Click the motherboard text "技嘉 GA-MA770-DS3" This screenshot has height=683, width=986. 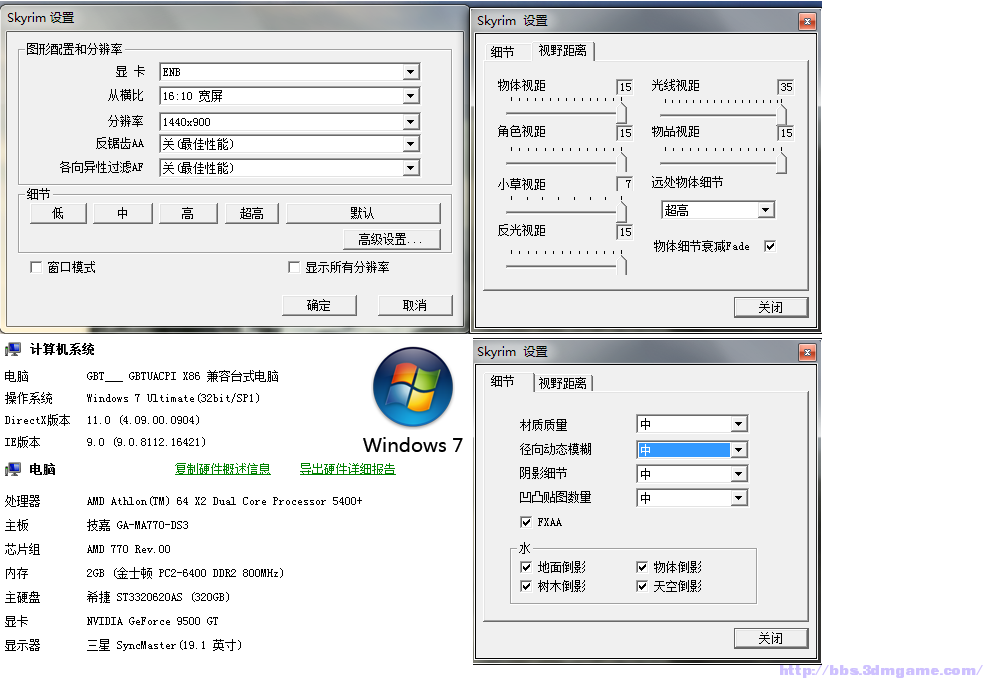tap(138, 525)
